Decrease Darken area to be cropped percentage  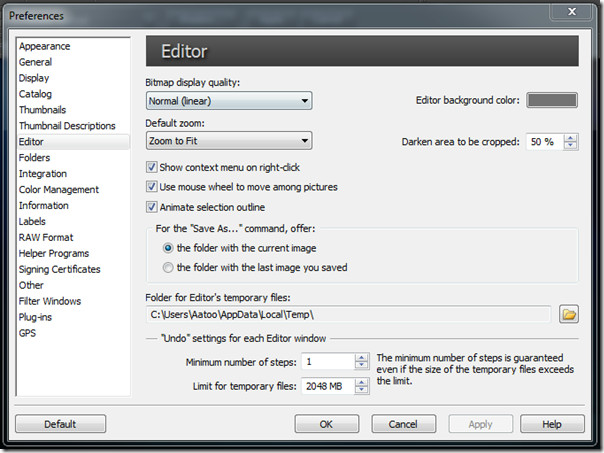coord(570,146)
